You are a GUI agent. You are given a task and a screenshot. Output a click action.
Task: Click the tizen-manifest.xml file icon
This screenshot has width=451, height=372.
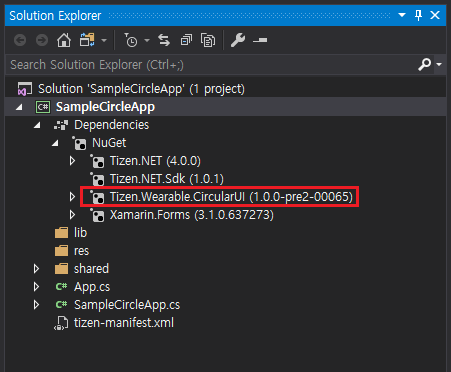tap(61, 323)
